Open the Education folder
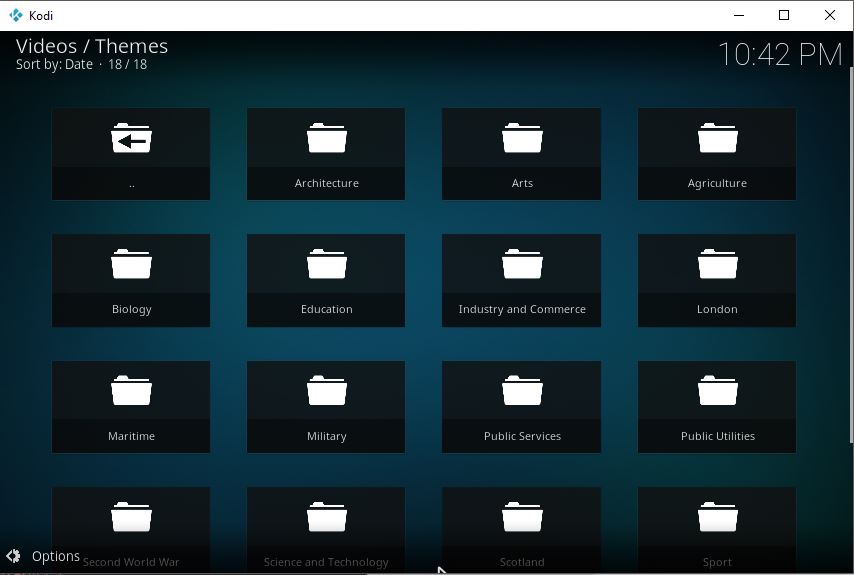This screenshot has width=854, height=575. click(326, 280)
